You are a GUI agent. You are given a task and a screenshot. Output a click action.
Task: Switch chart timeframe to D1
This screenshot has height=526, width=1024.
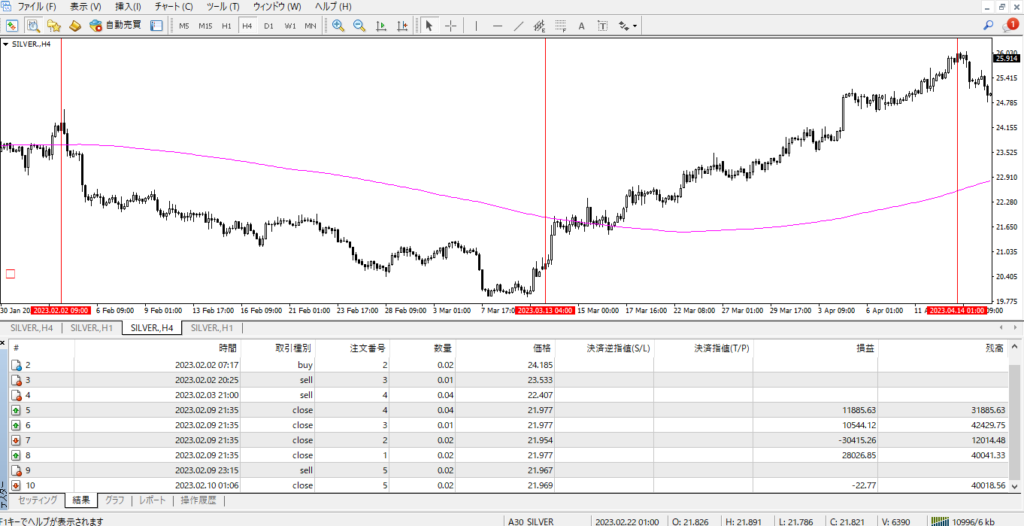point(268,25)
